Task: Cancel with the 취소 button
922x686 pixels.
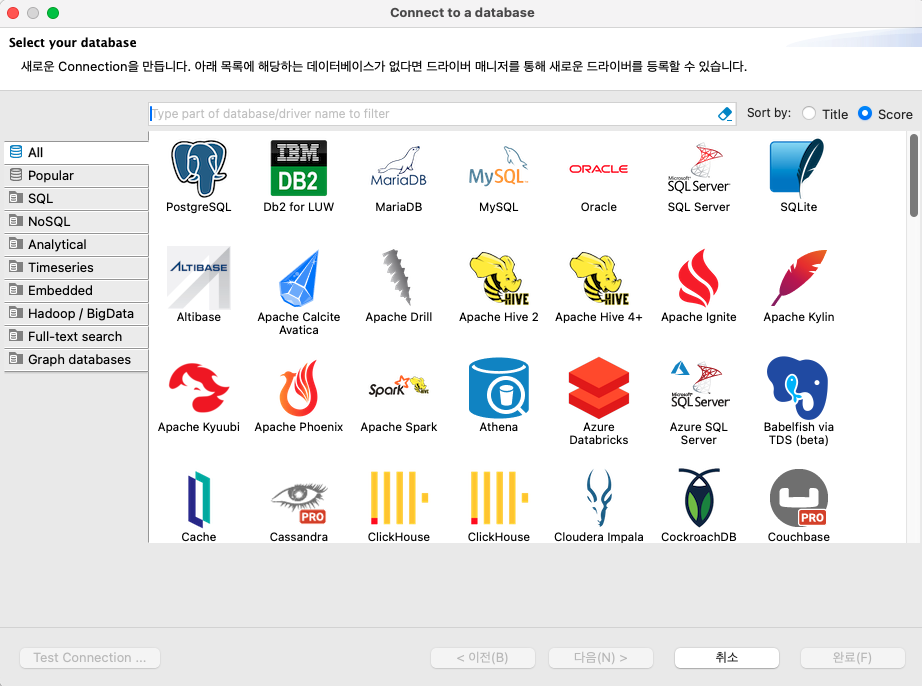Action: click(x=727, y=658)
